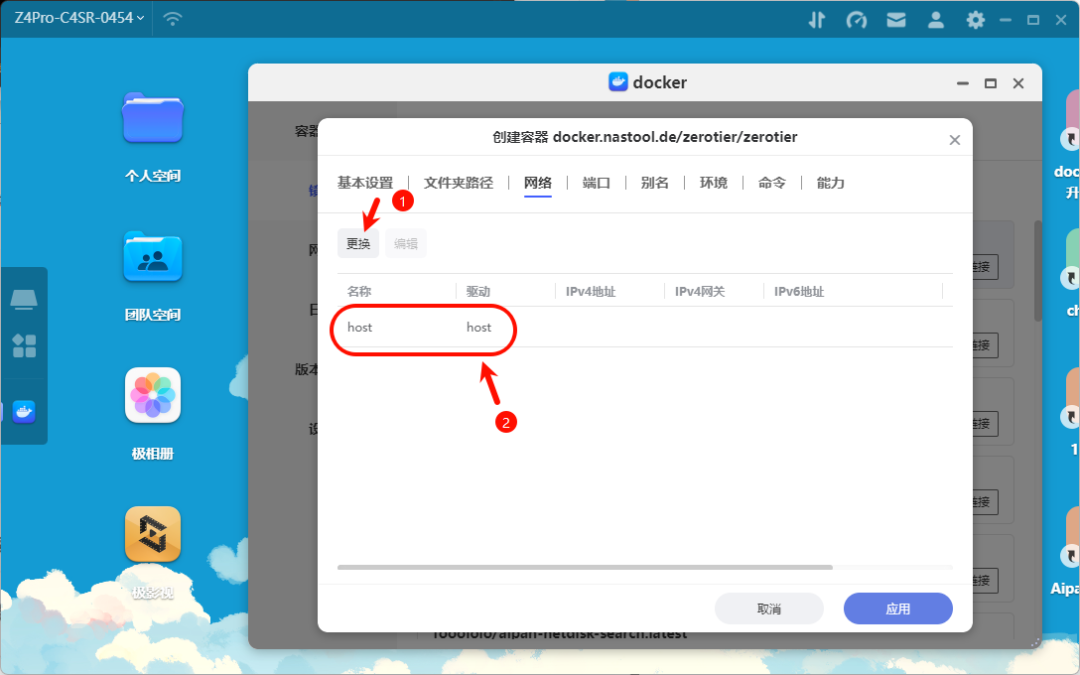Launch the 极相册 photo album app

point(152,395)
